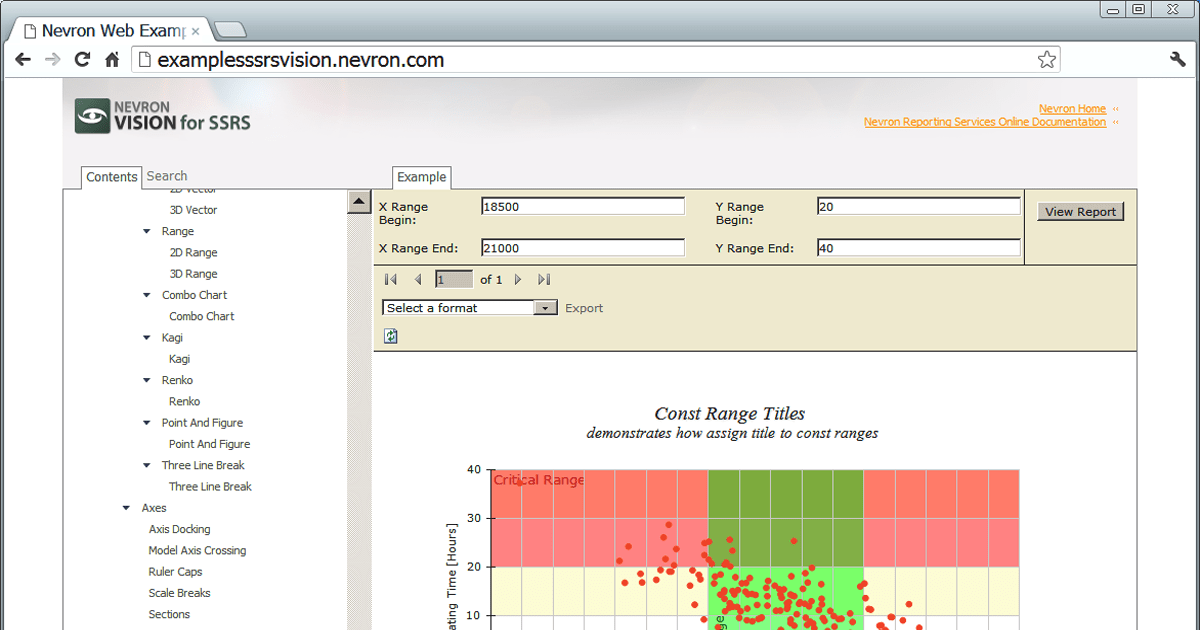Reload the page using the browser reload icon
Screen dimensions: 1200x630
pyautogui.click(x=83, y=59)
